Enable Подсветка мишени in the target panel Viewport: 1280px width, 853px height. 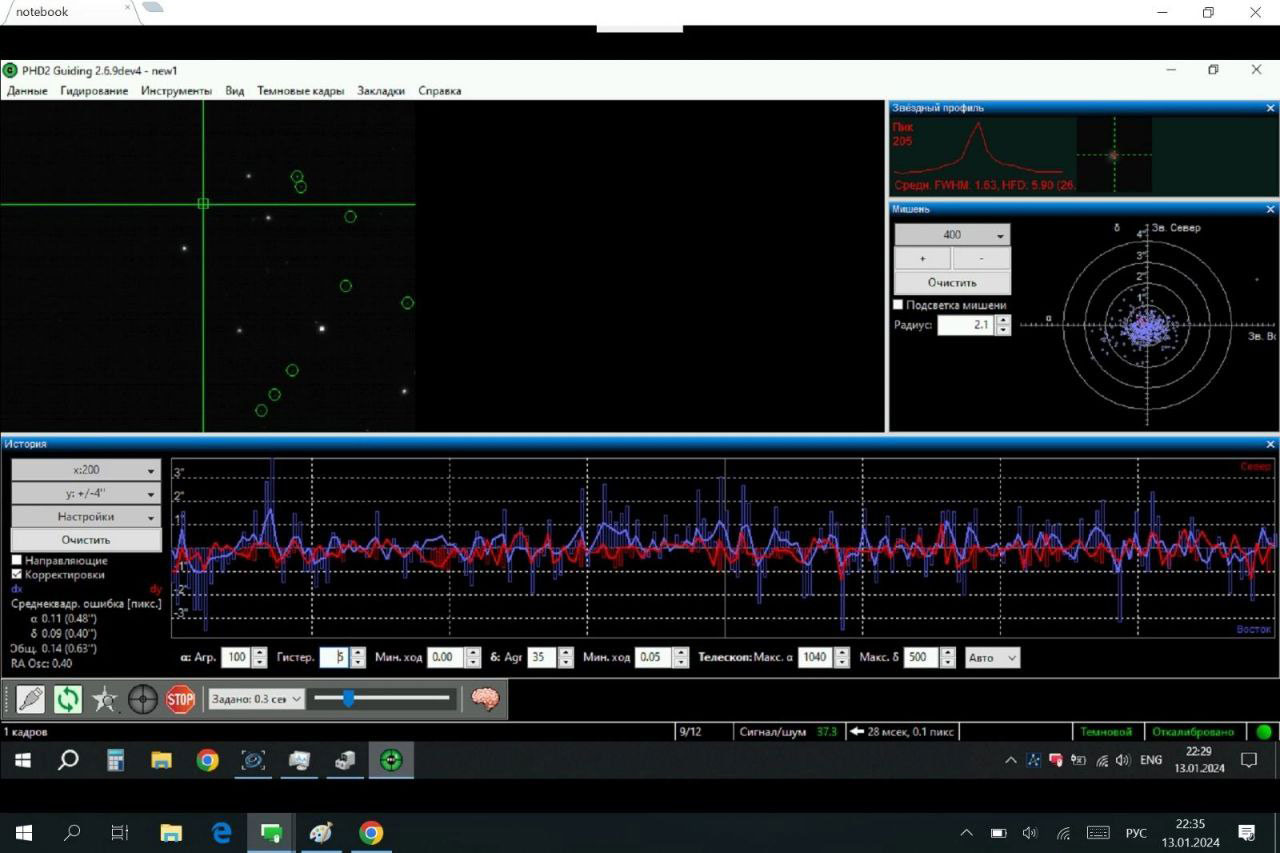897,304
